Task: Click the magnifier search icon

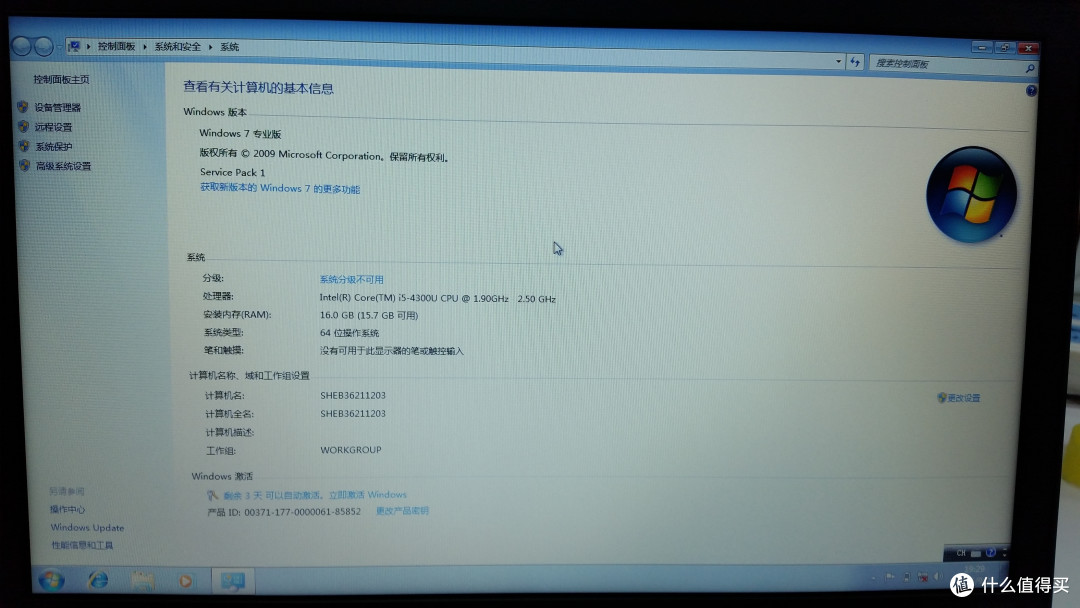Action: 1030,68
